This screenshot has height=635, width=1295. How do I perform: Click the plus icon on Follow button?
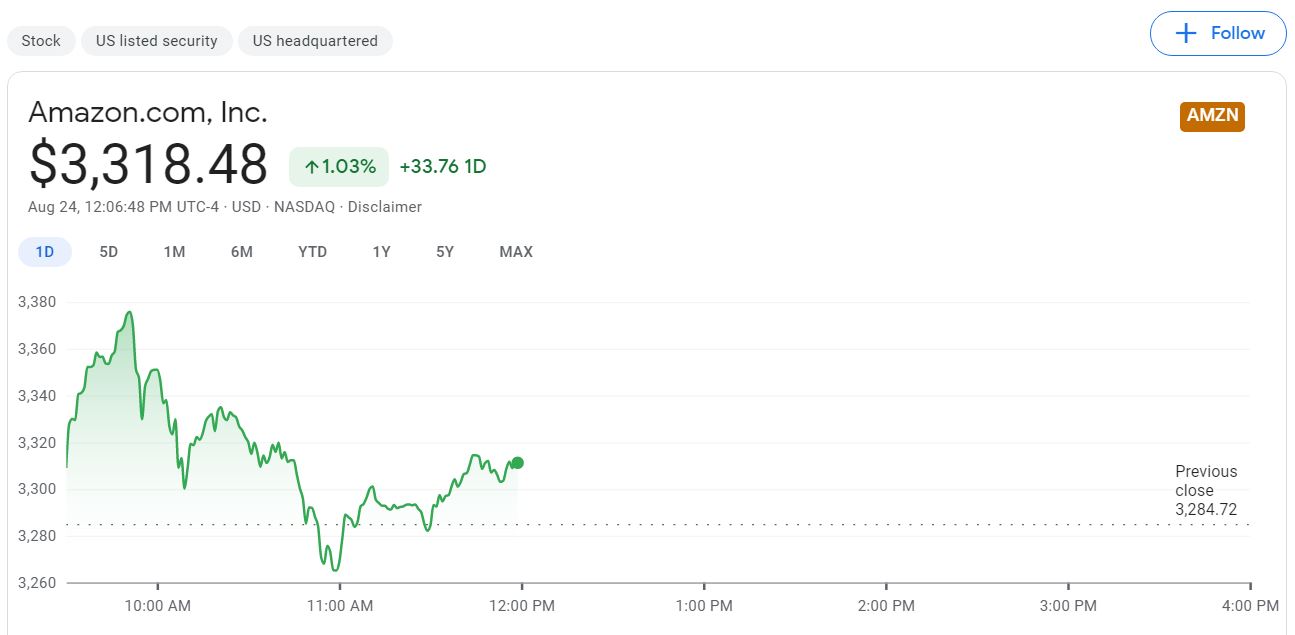coord(1185,33)
